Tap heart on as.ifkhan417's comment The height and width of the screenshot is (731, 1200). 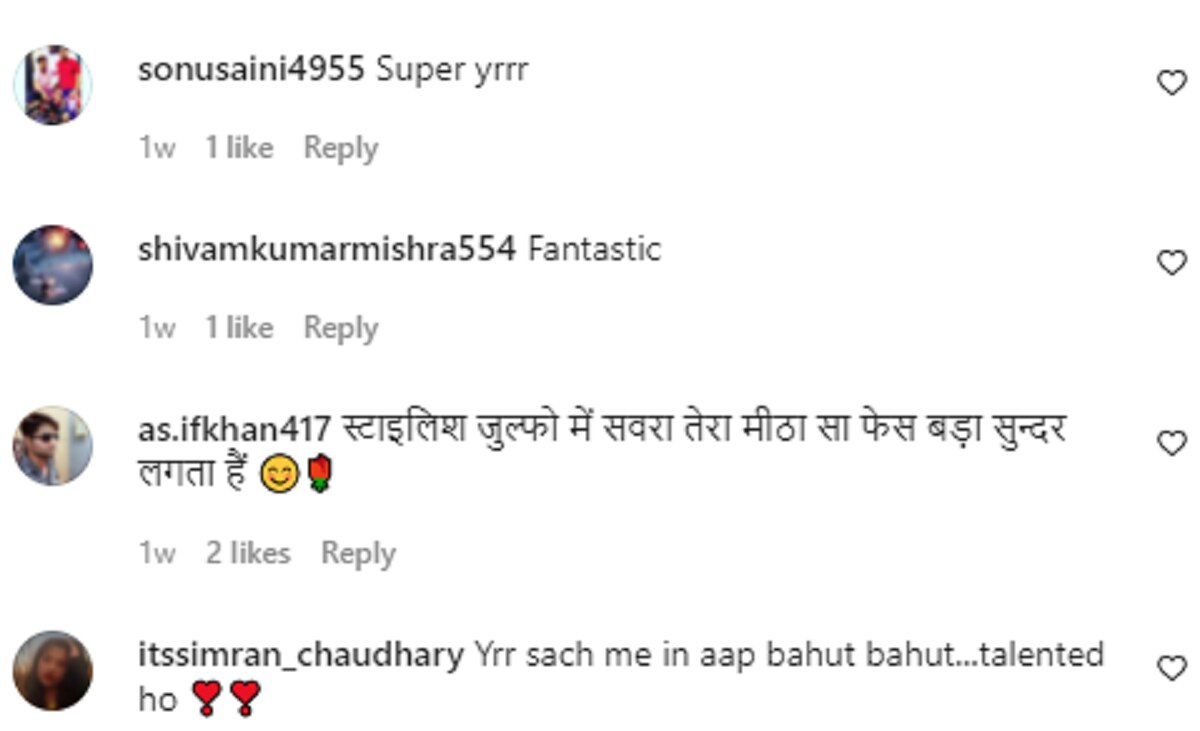1171,443
